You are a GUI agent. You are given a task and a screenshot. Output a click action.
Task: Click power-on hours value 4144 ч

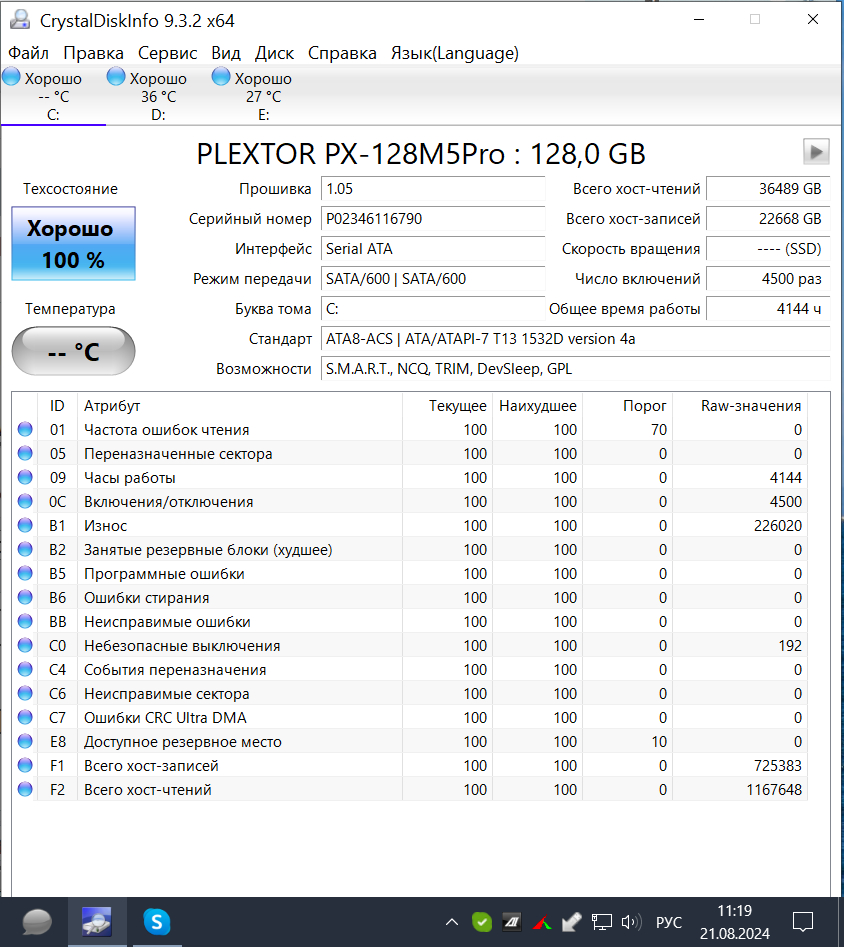[x=768, y=309]
